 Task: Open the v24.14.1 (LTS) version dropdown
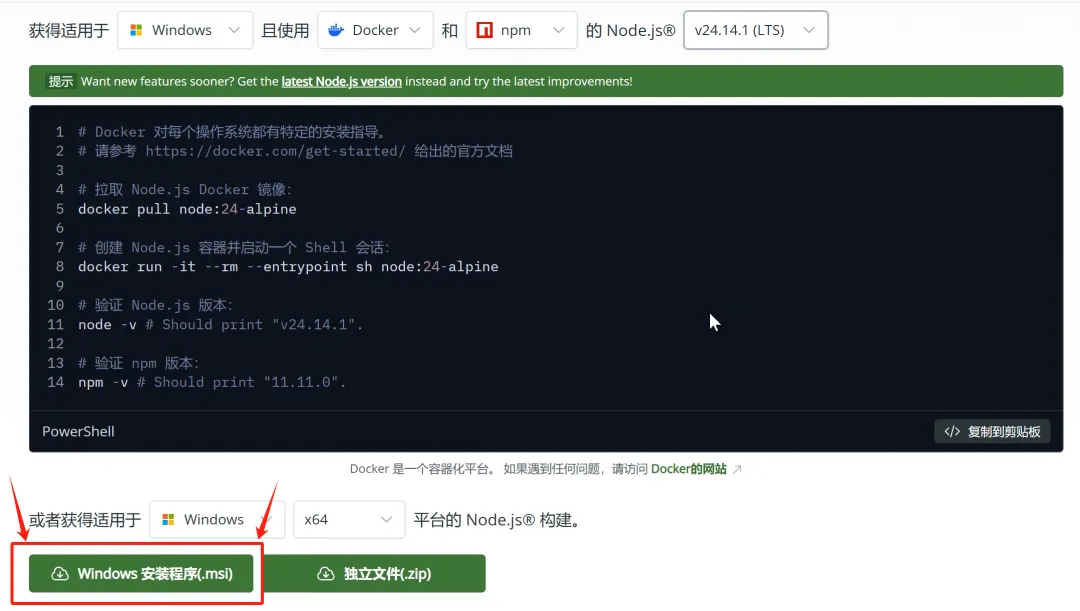click(x=756, y=30)
